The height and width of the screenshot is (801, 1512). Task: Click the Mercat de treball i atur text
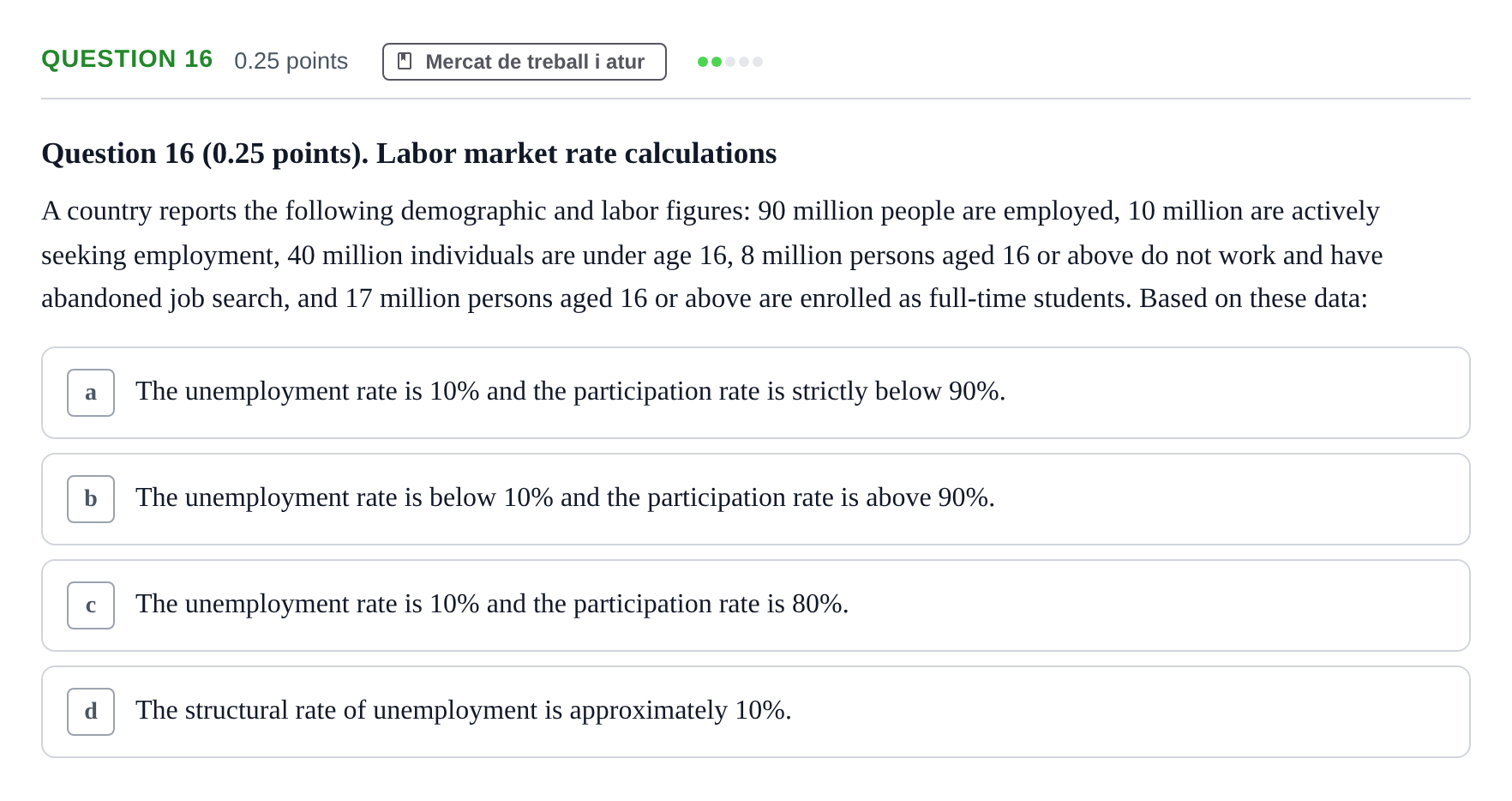click(x=535, y=62)
